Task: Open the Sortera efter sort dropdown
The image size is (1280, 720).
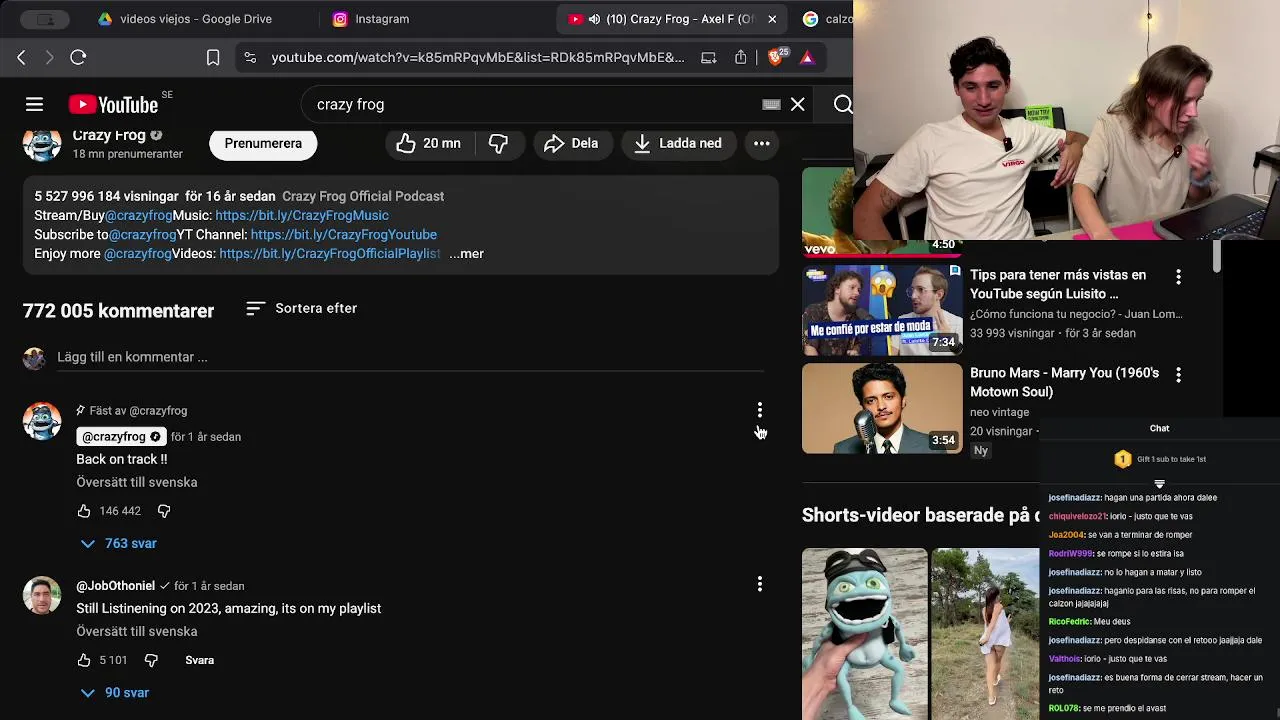Action: click(x=301, y=308)
